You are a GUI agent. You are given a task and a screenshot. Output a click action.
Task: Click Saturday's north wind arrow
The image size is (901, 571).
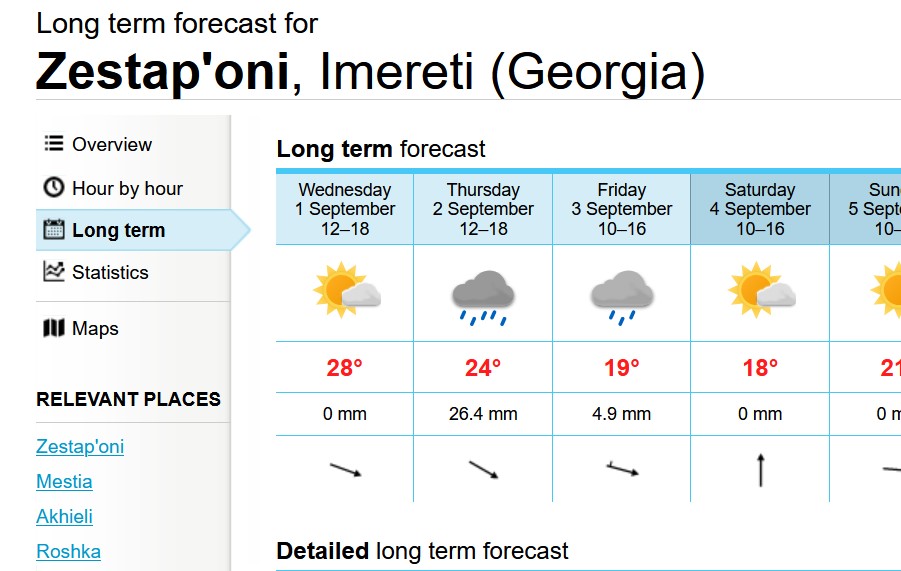pyautogui.click(x=761, y=469)
